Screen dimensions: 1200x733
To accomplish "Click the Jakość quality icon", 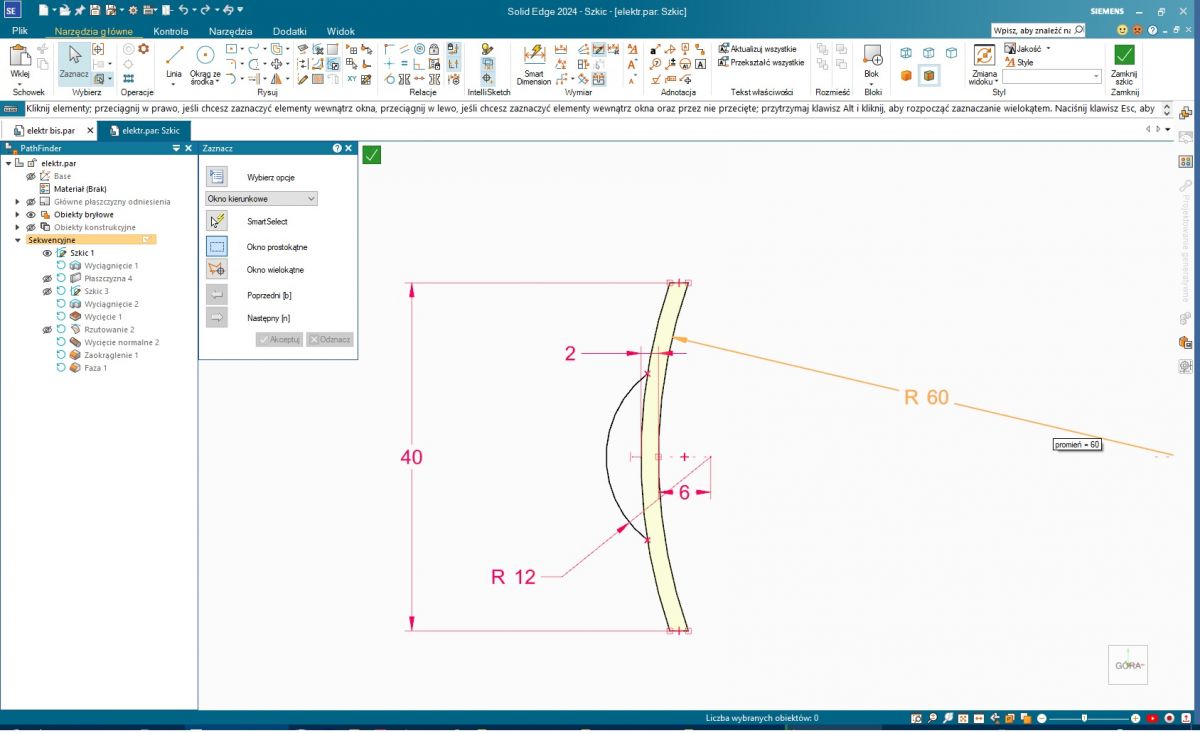I will pyautogui.click(x=1009, y=49).
